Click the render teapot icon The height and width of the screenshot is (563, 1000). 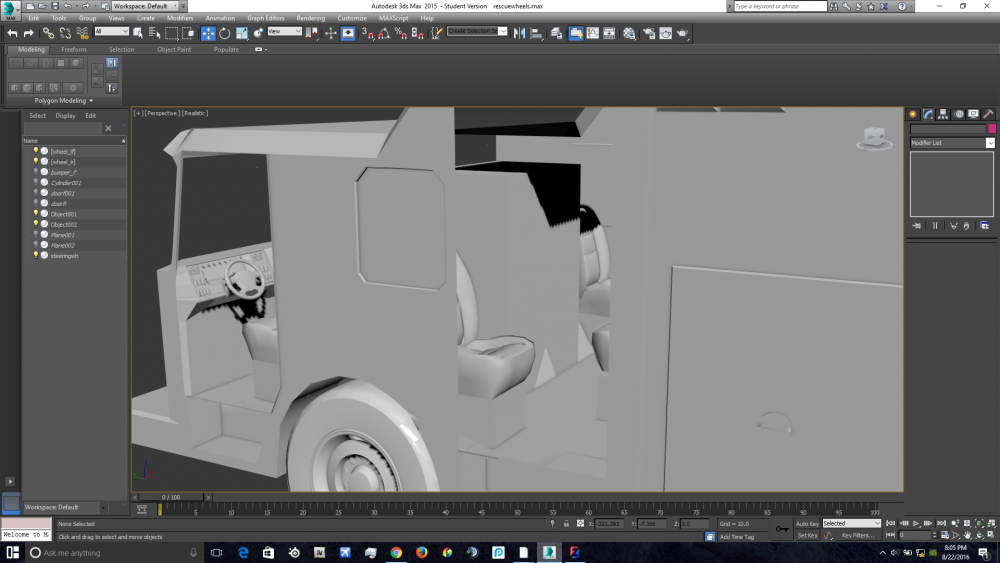point(682,33)
